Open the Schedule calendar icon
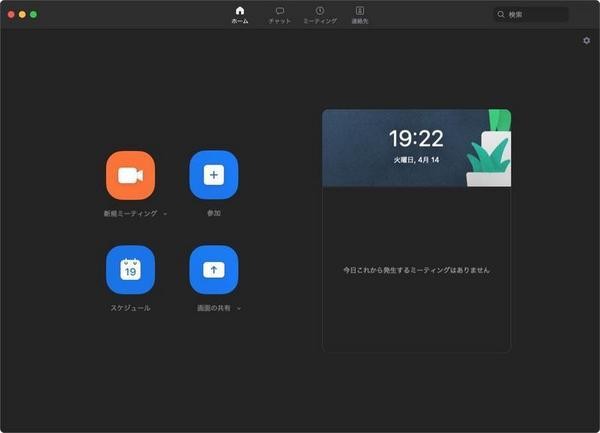The height and width of the screenshot is (433, 600). click(130, 270)
